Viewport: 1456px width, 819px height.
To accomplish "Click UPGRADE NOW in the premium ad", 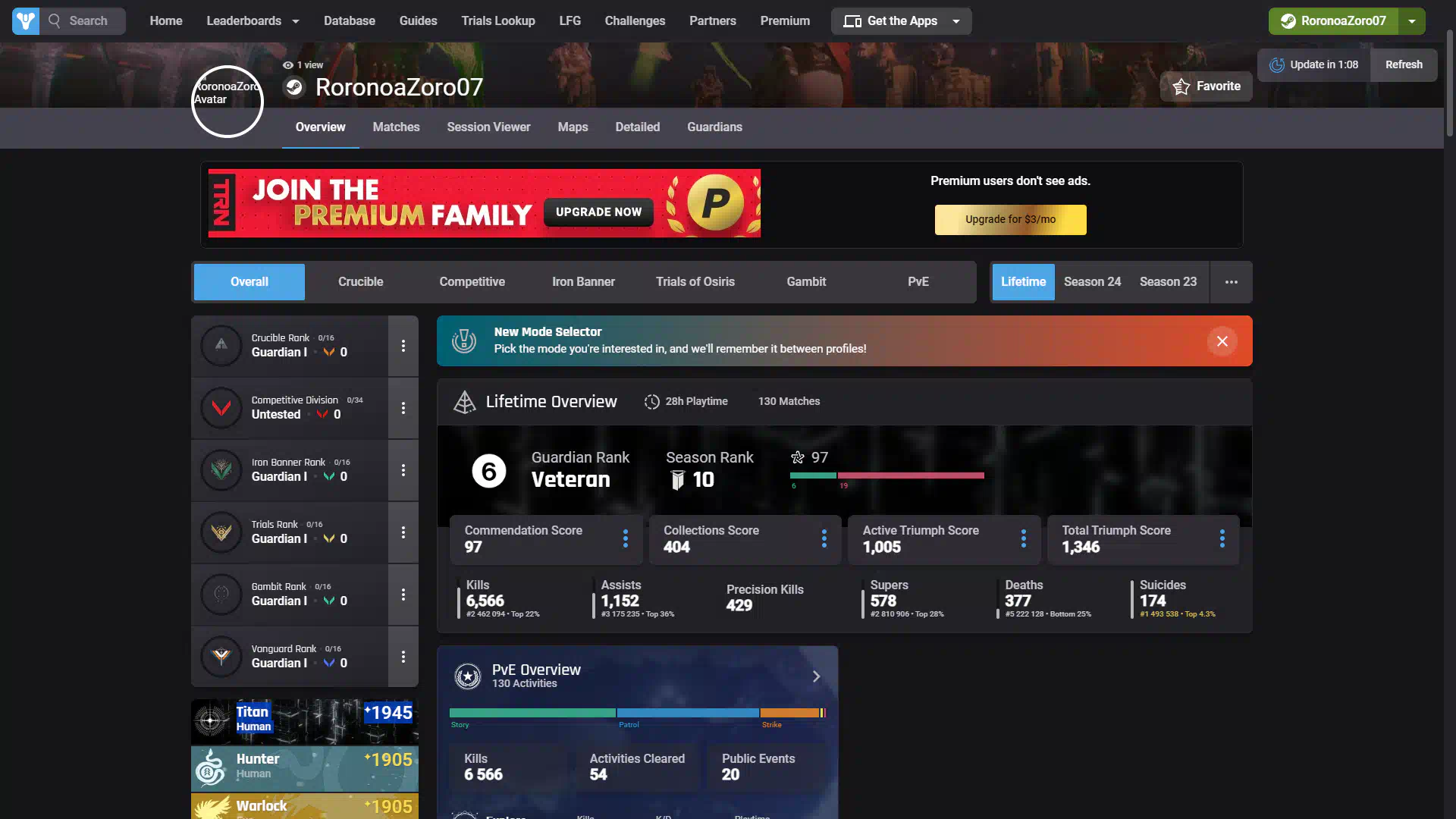I will pos(598,212).
